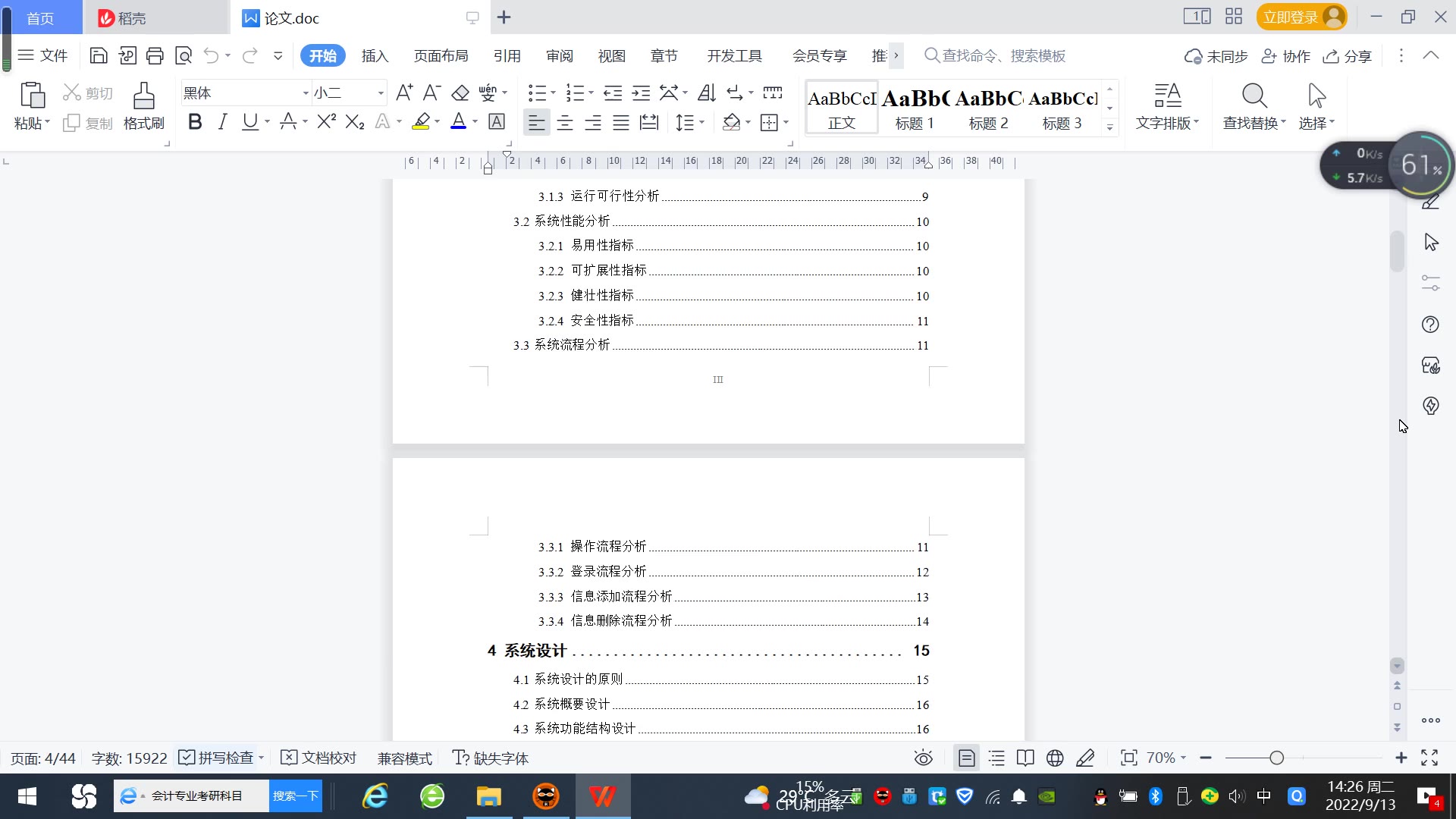Toggle left alignment button

click(x=537, y=122)
